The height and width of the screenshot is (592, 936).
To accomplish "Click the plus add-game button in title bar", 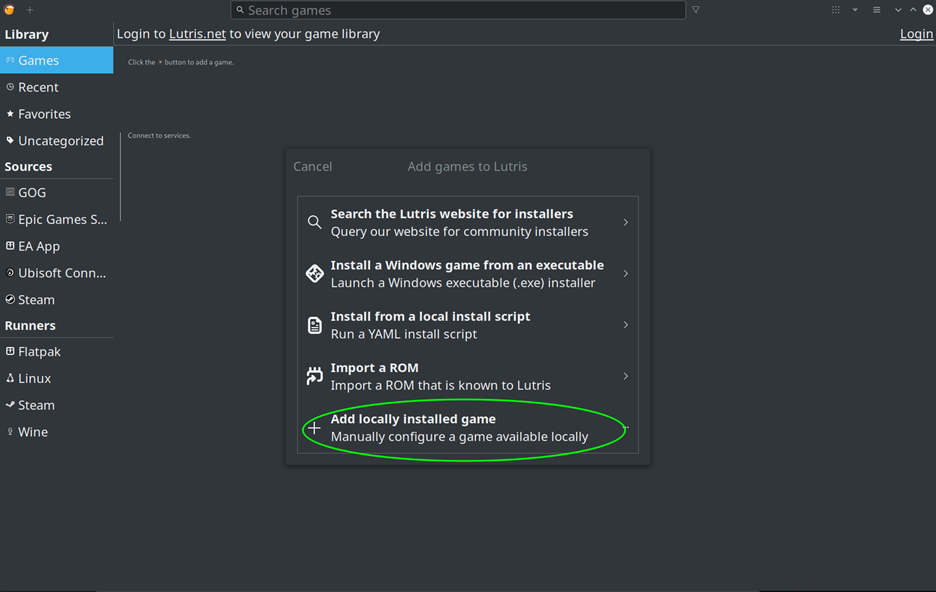I will [30, 10].
